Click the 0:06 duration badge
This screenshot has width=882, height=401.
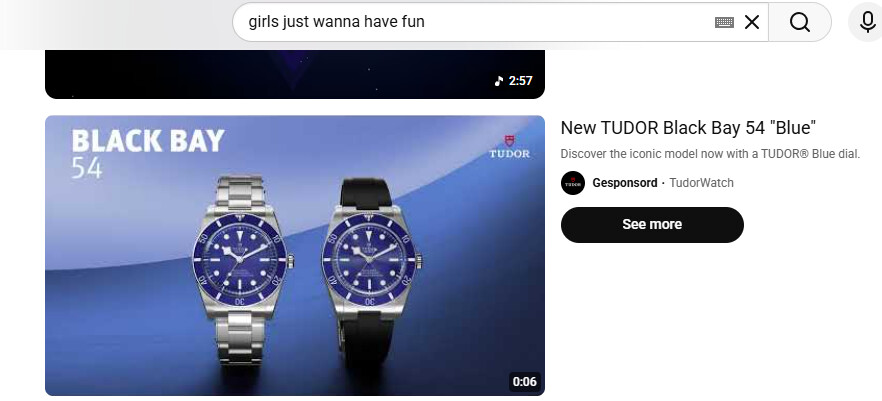point(524,382)
